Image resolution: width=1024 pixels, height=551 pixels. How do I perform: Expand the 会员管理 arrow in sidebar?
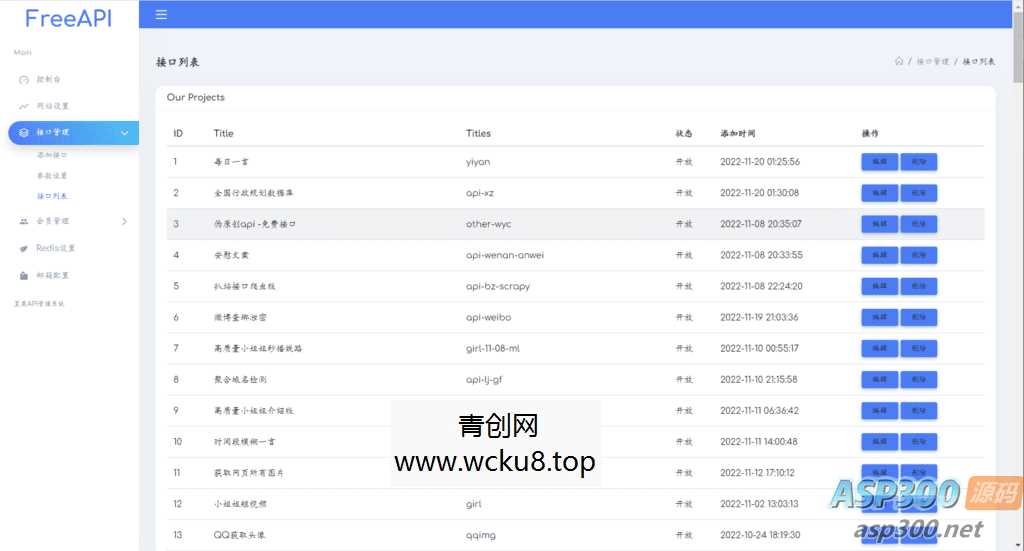click(x=124, y=221)
